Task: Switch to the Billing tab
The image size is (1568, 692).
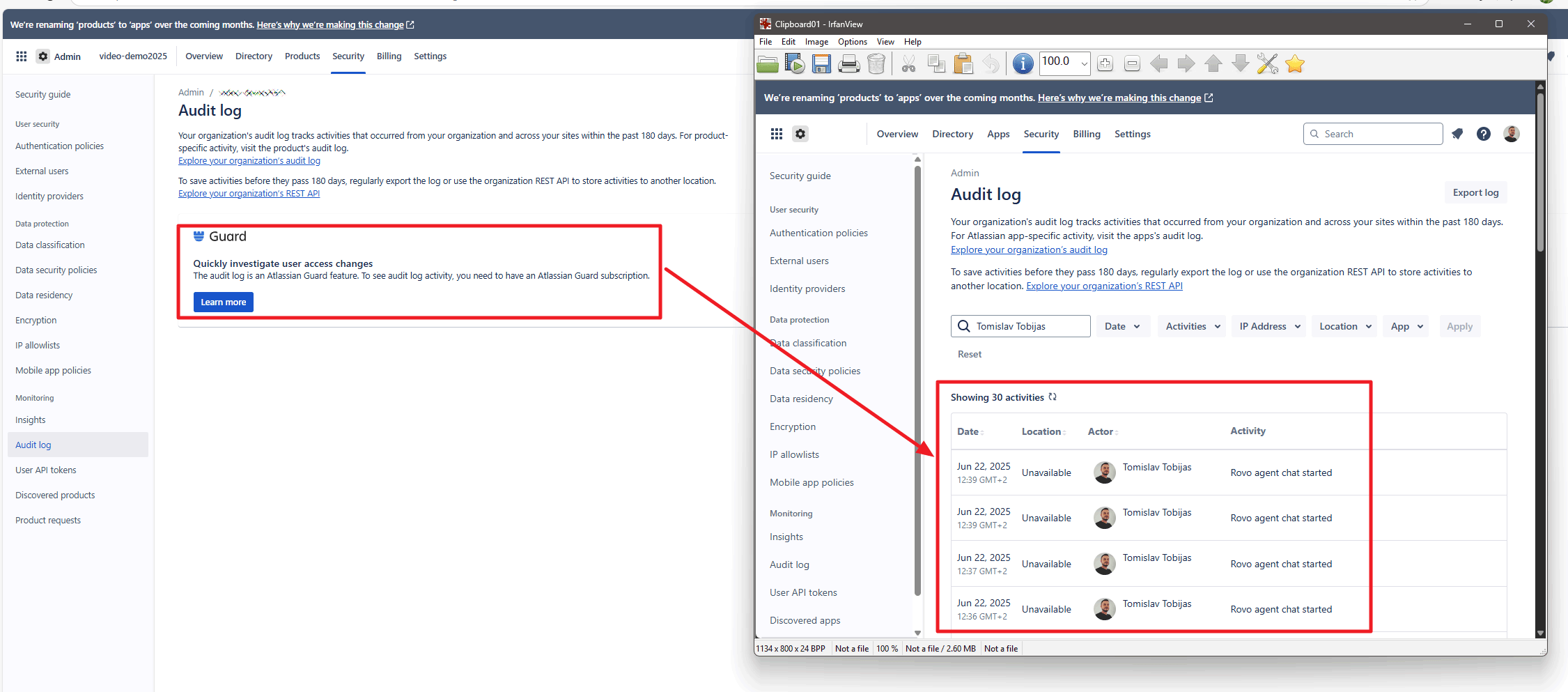Action: pos(1087,134)
